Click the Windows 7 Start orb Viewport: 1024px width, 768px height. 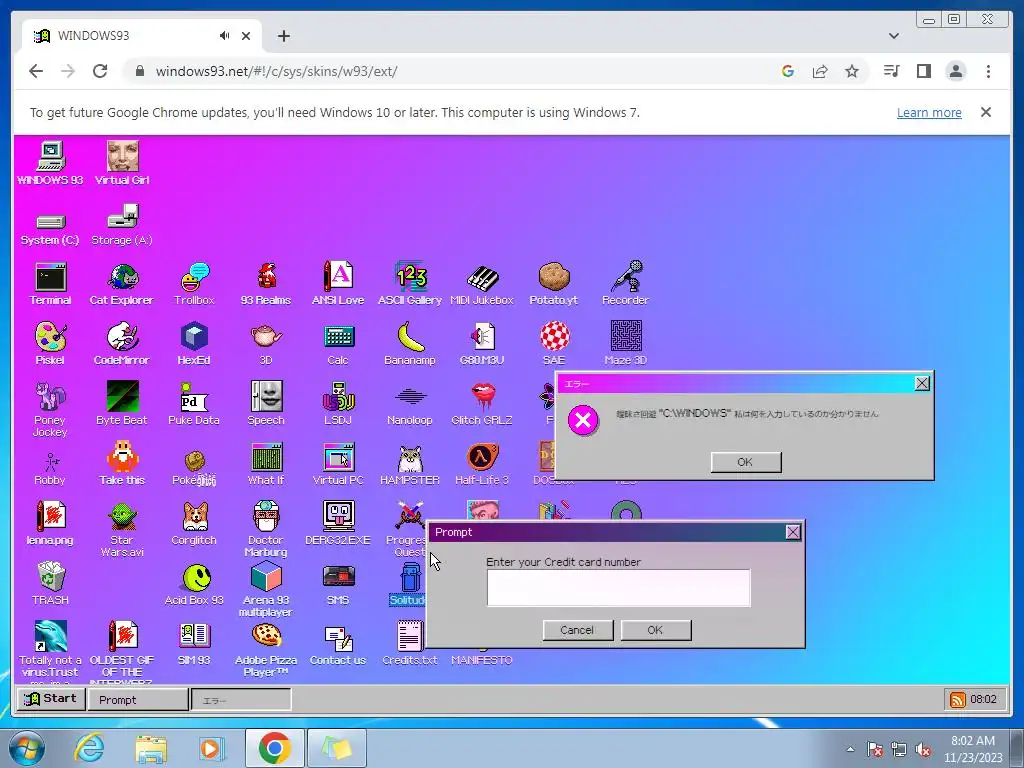tap(27, 748)
